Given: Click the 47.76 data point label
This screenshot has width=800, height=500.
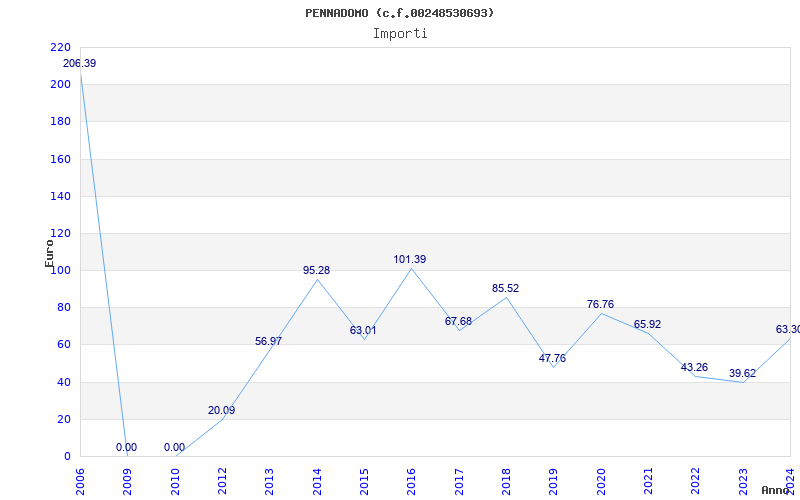Looking at the screenshot, I should tap(553, 358).
